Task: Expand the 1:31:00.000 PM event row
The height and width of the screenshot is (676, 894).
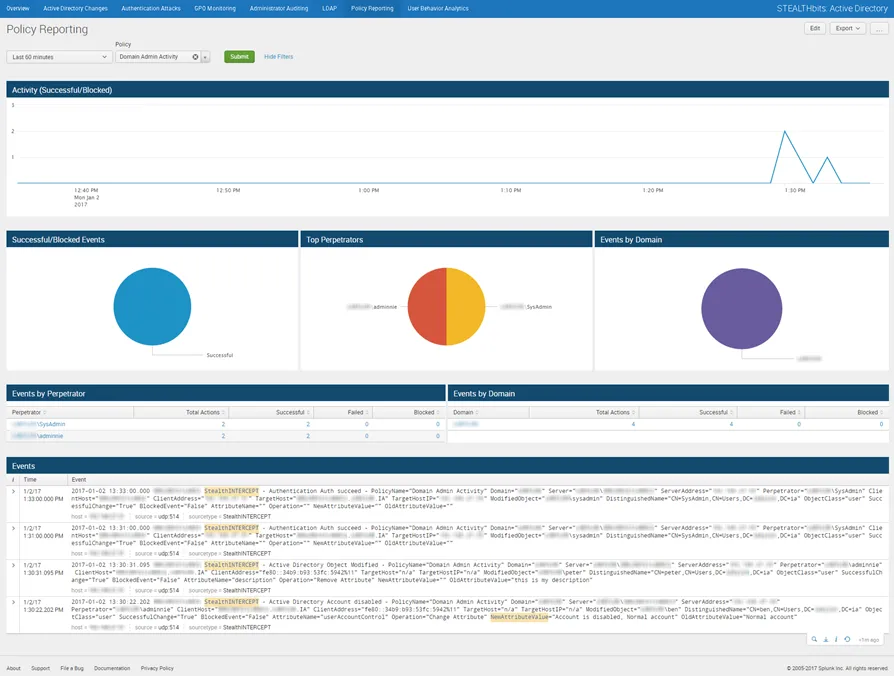Action: (x=13, y=528)
